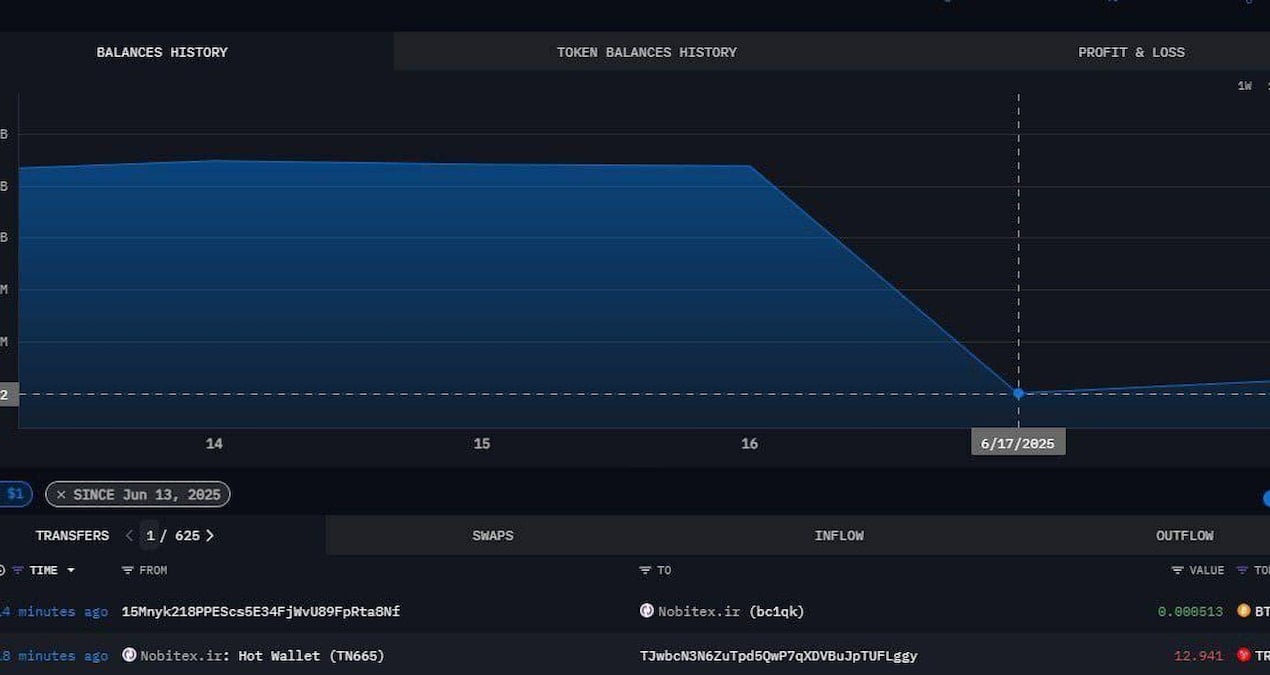This screenshot has width=1270, height=675.
Task: Select the 1W chart range
Action: point(1244,86)
